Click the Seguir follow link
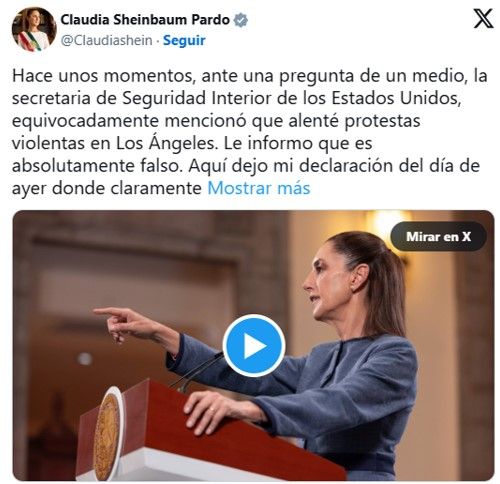The width and height of the screenshot is (500, 484). (184, 40)
